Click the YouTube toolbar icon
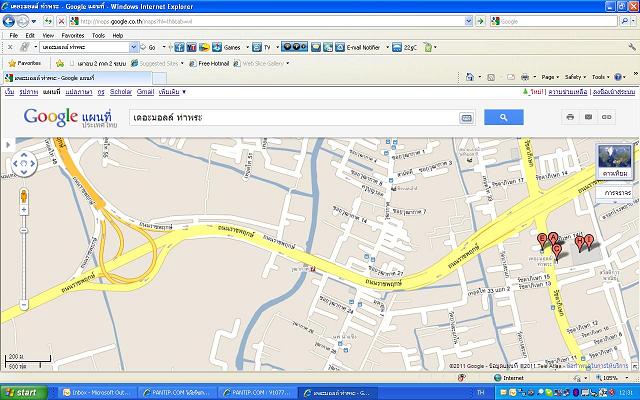This screenshot has height=400, width=640. click(x=191, y=47)
